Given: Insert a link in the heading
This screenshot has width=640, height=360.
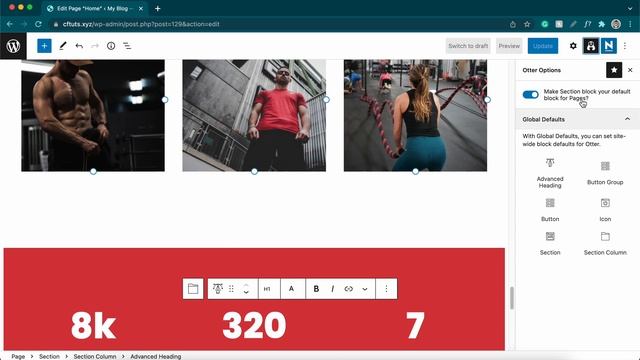Looking at the screenshot, I should point(349,289).
